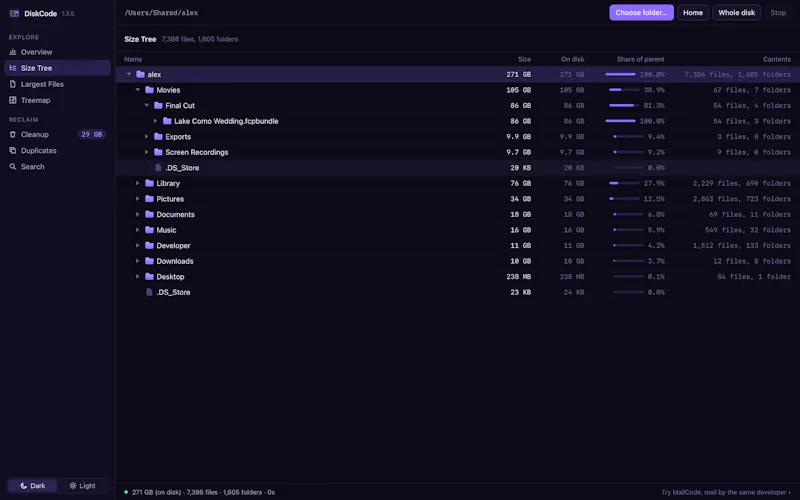The height and width of the screenshot is (500, 800).
Task: Click the Stop button
Action: [778, 13]
